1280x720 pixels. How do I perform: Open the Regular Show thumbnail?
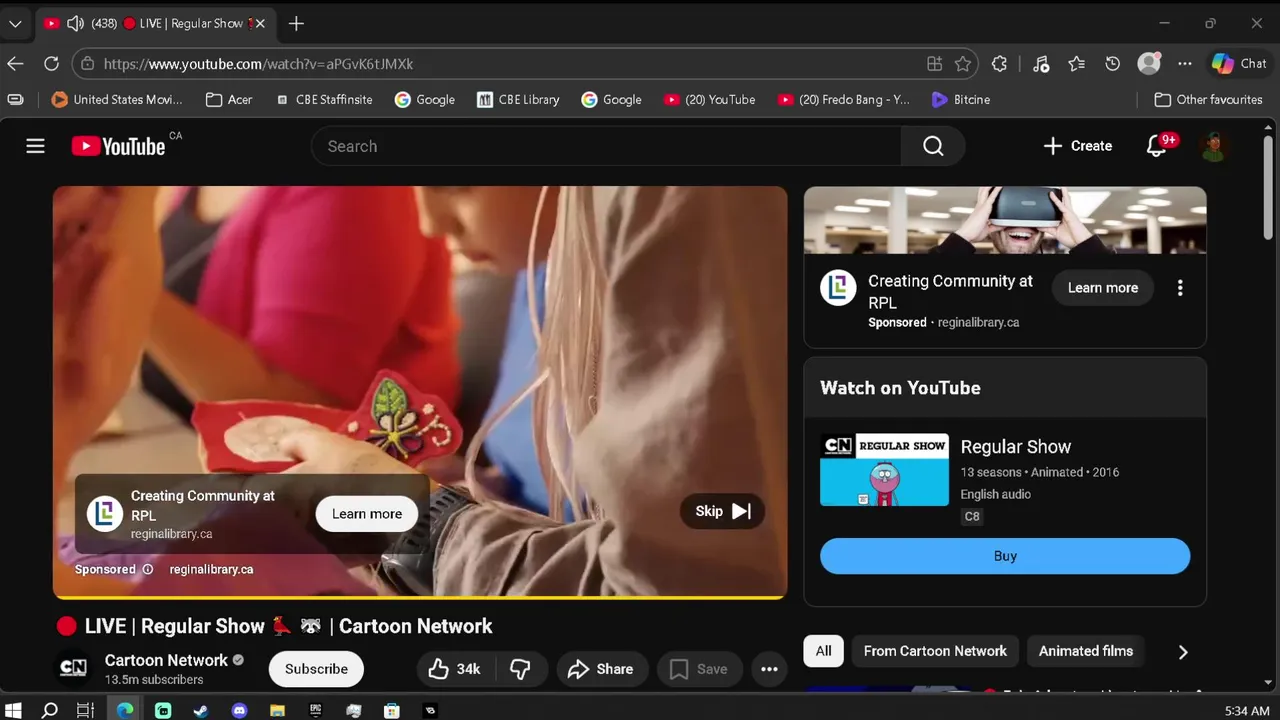point(884,470)
